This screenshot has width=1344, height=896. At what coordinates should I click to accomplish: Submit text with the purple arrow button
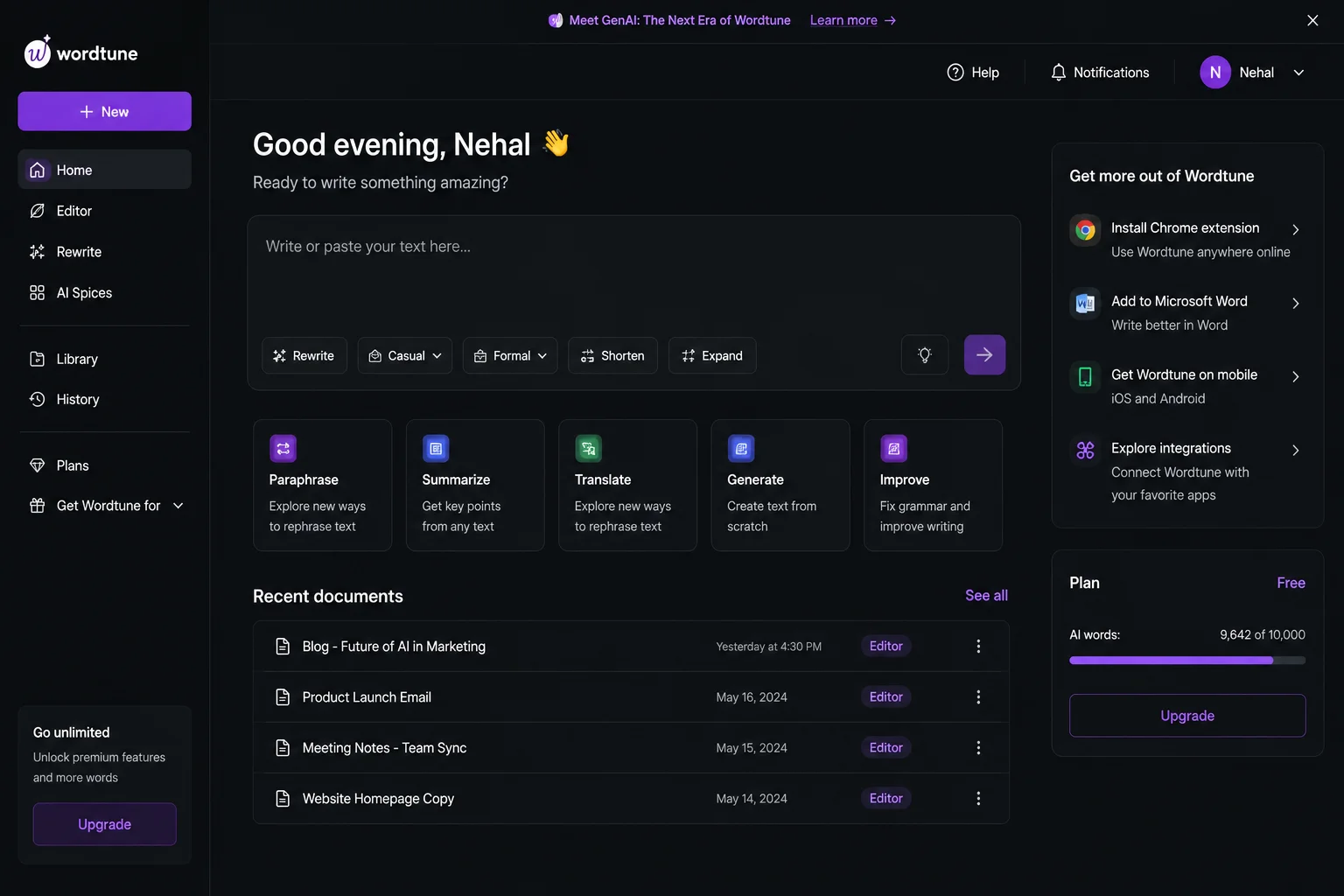point(984,355)
